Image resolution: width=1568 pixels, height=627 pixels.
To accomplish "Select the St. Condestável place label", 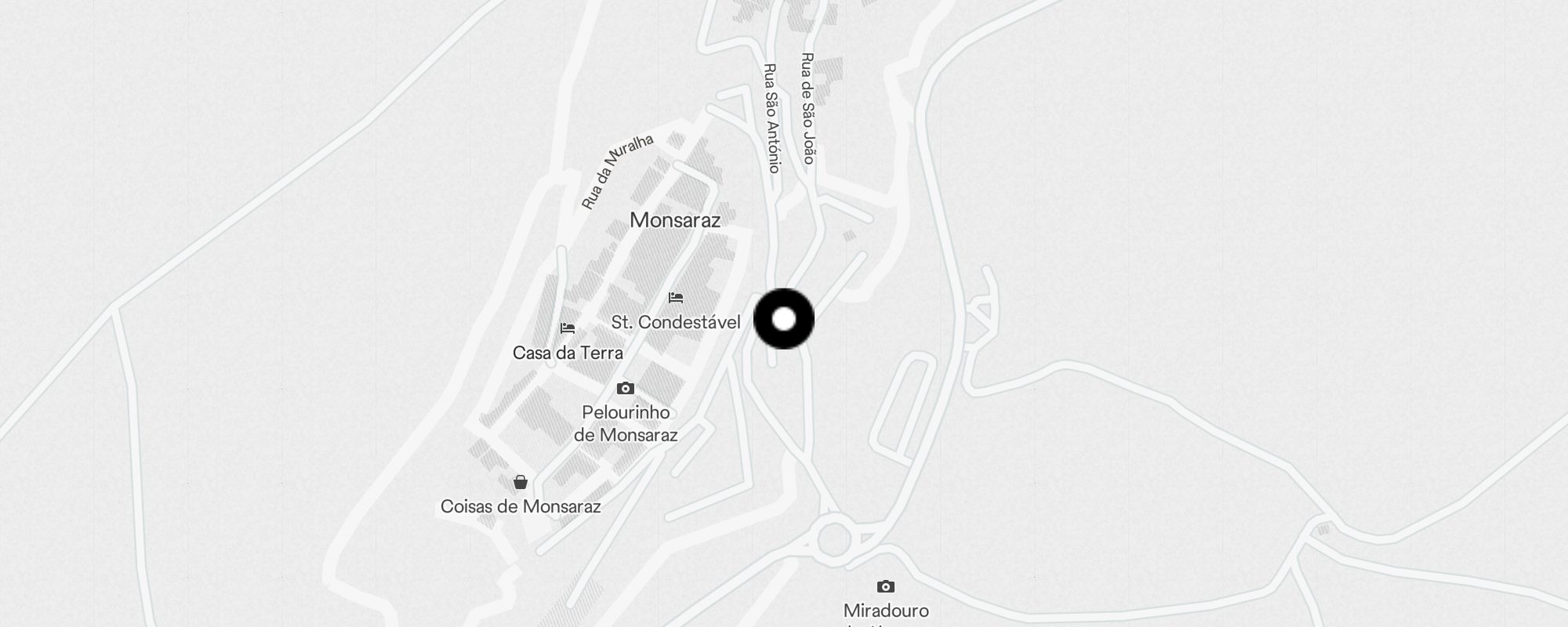I will tap(676, 322).
